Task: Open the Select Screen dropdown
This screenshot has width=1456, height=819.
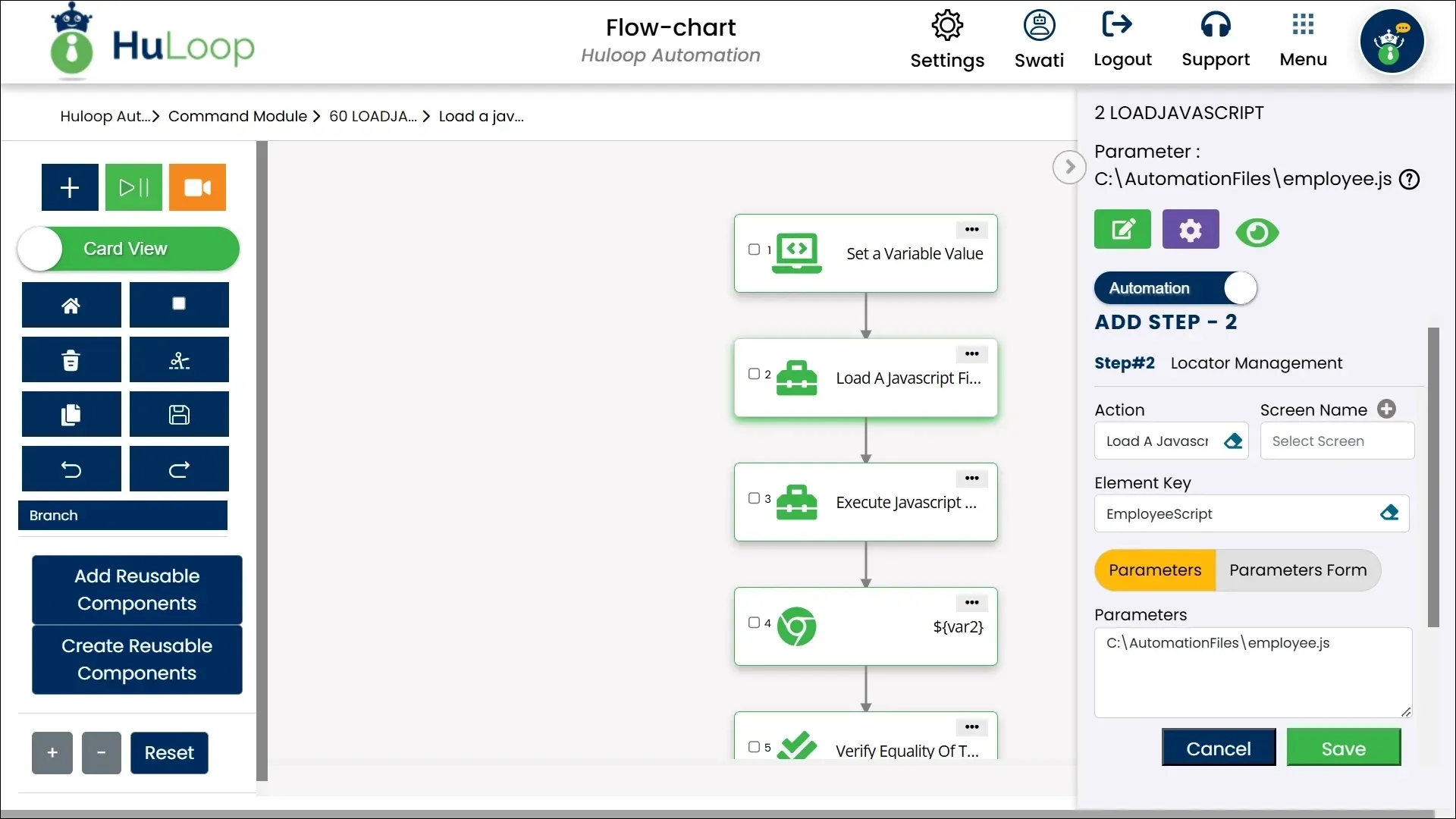Action: [x=1336, y=441]
